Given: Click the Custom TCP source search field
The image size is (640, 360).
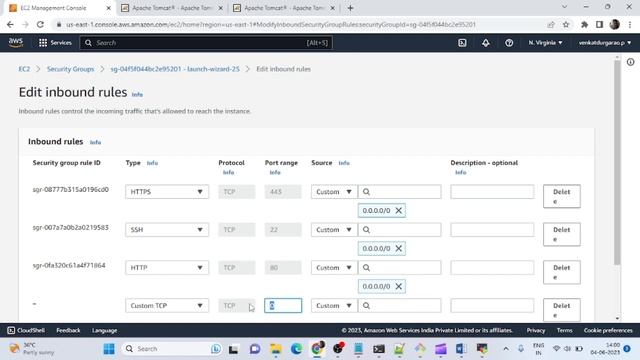Looking at the screenshot, I should point(400,306).
